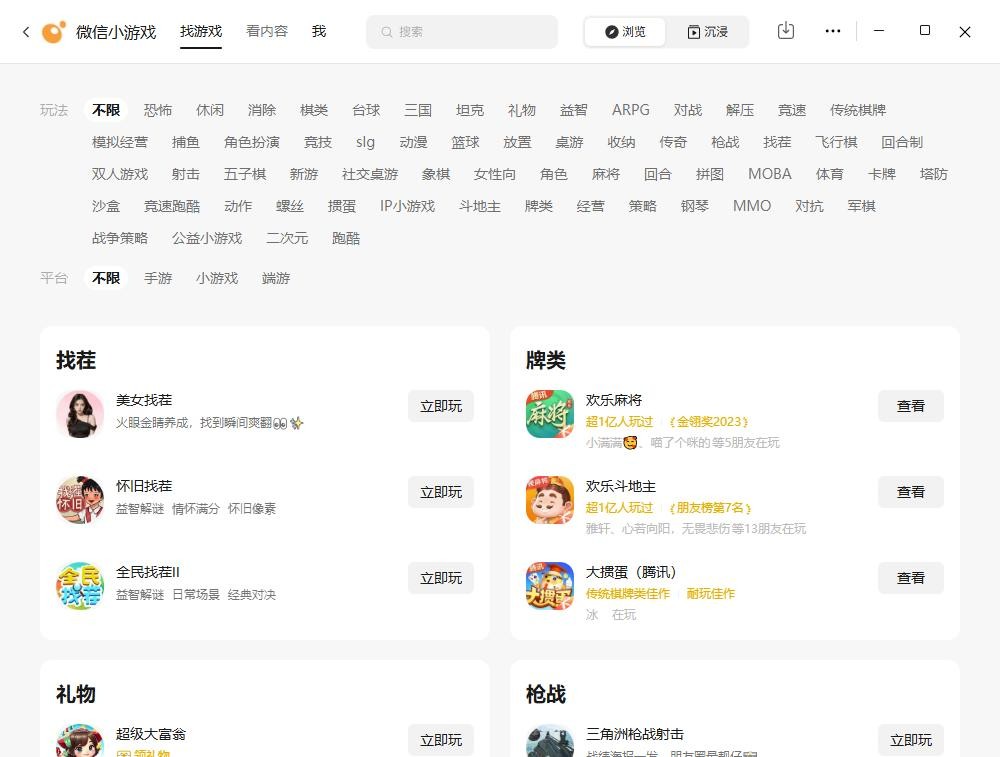
Task: Open 欢乐斗地主 game icon
Action: [550, 500]
